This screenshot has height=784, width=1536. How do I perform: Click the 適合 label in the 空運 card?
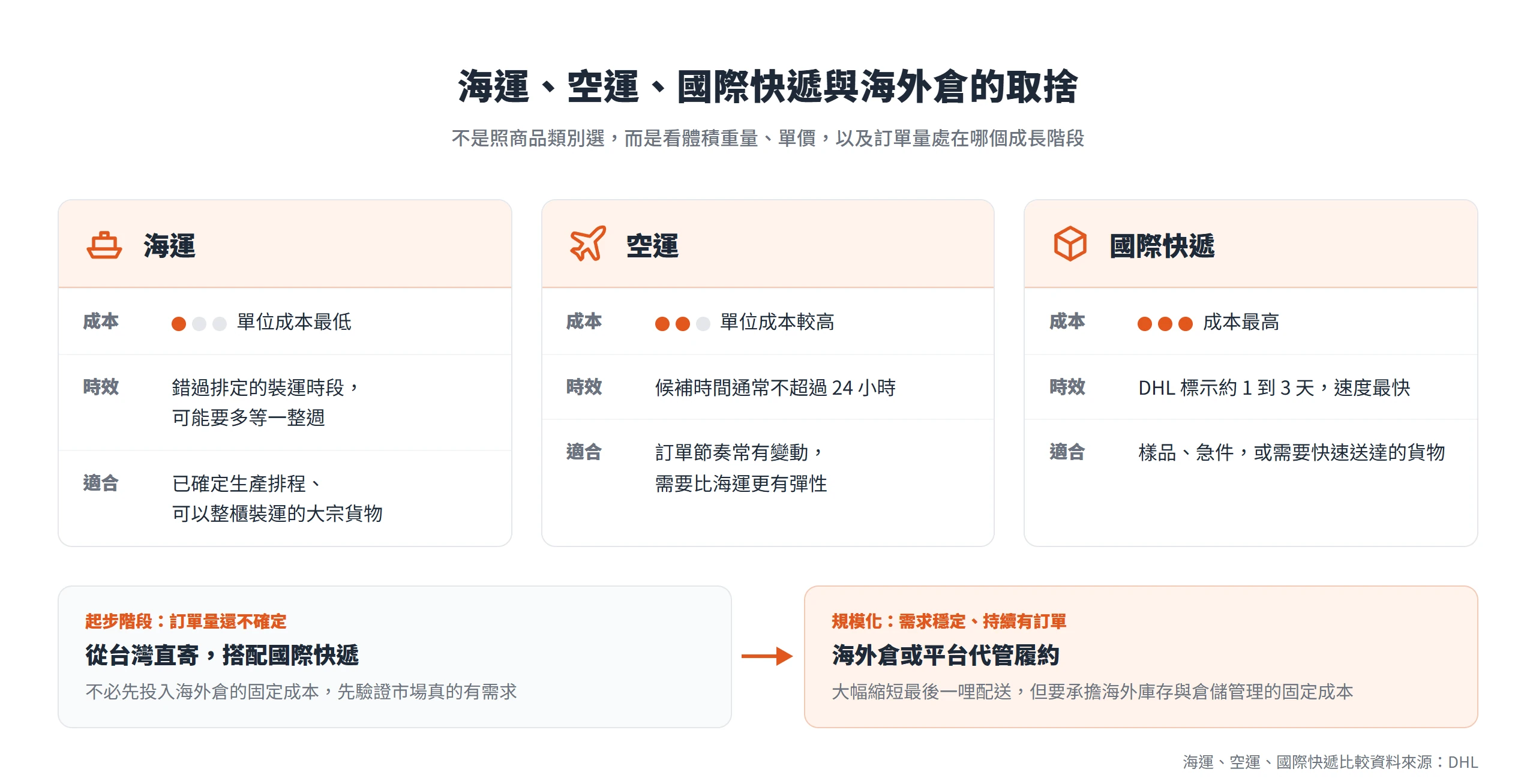[584, 452]
